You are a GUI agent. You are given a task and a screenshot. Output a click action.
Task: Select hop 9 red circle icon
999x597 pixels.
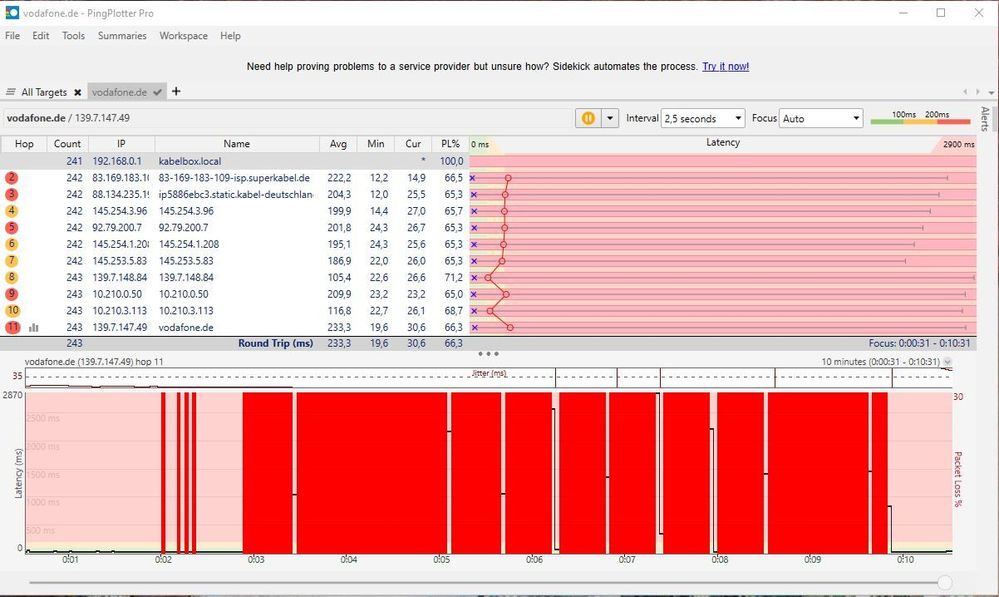(11, 294)
